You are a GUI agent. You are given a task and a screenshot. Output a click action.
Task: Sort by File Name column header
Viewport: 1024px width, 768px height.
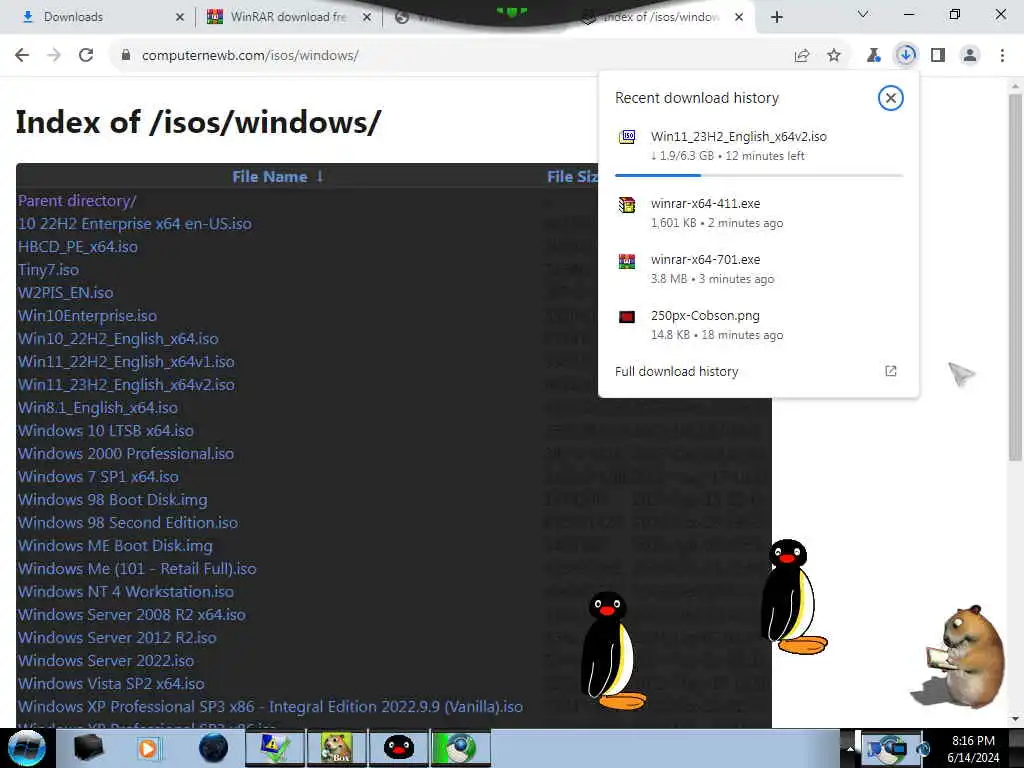point(270,176)
